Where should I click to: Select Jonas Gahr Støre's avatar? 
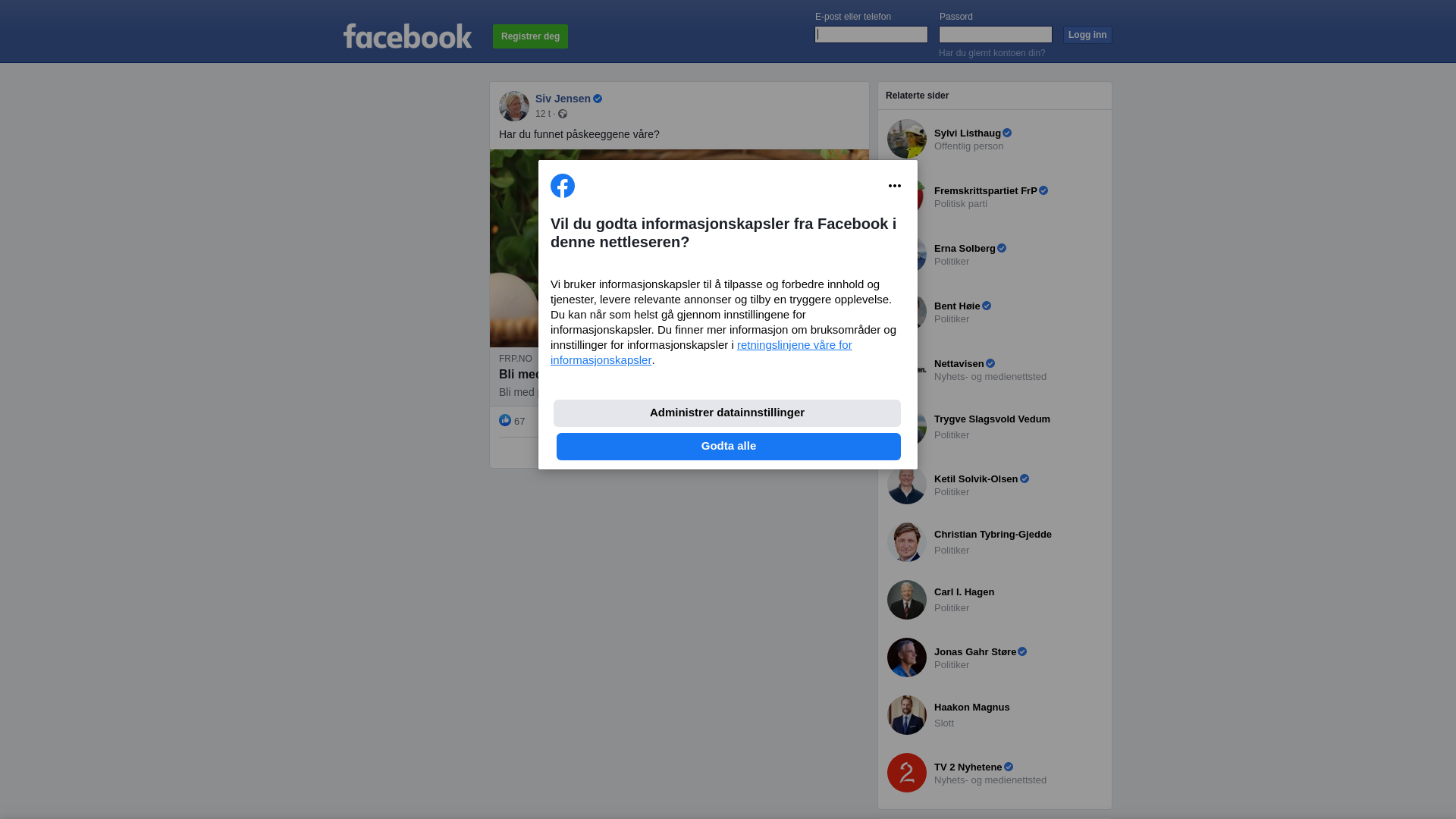(907, 657)
